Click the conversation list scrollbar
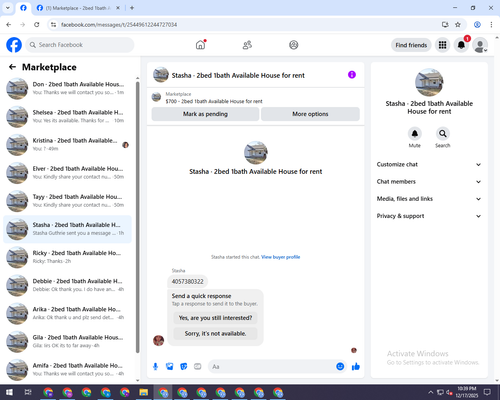 pyautogui.click(x=138, y=217)
